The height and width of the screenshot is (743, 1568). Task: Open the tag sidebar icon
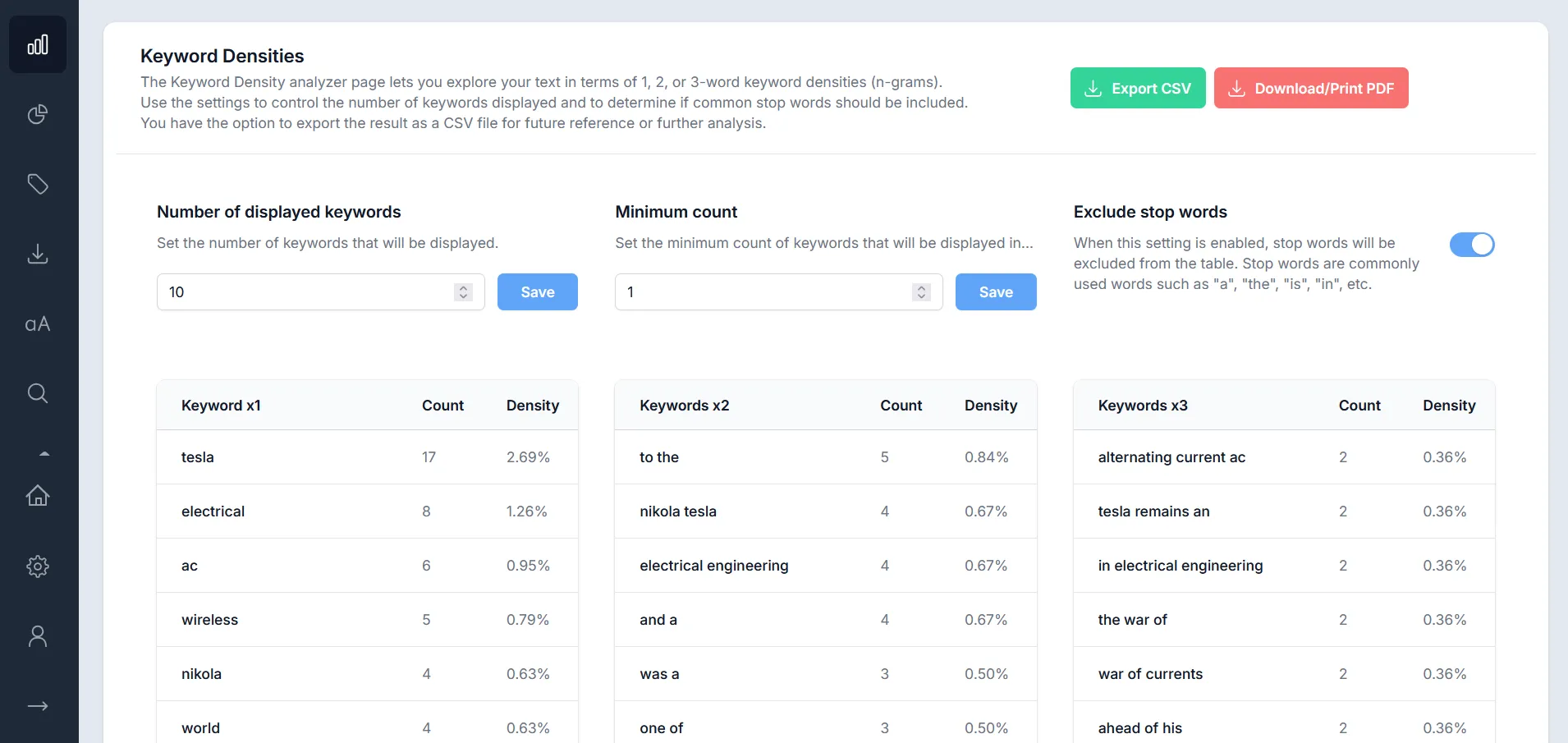(38, 184)
